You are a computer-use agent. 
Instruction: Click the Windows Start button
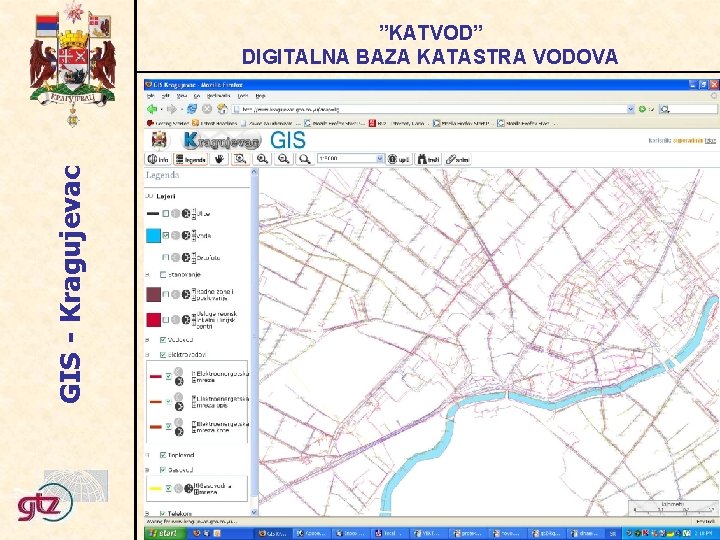[x=165, y=533]
